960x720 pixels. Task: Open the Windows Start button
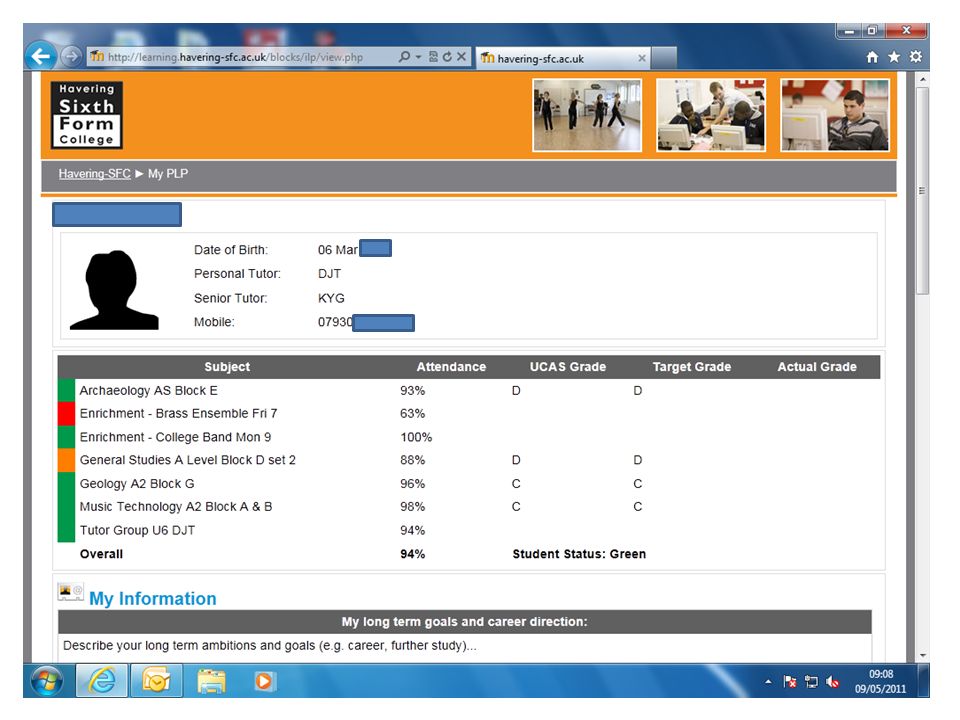(x=47, y=681)
